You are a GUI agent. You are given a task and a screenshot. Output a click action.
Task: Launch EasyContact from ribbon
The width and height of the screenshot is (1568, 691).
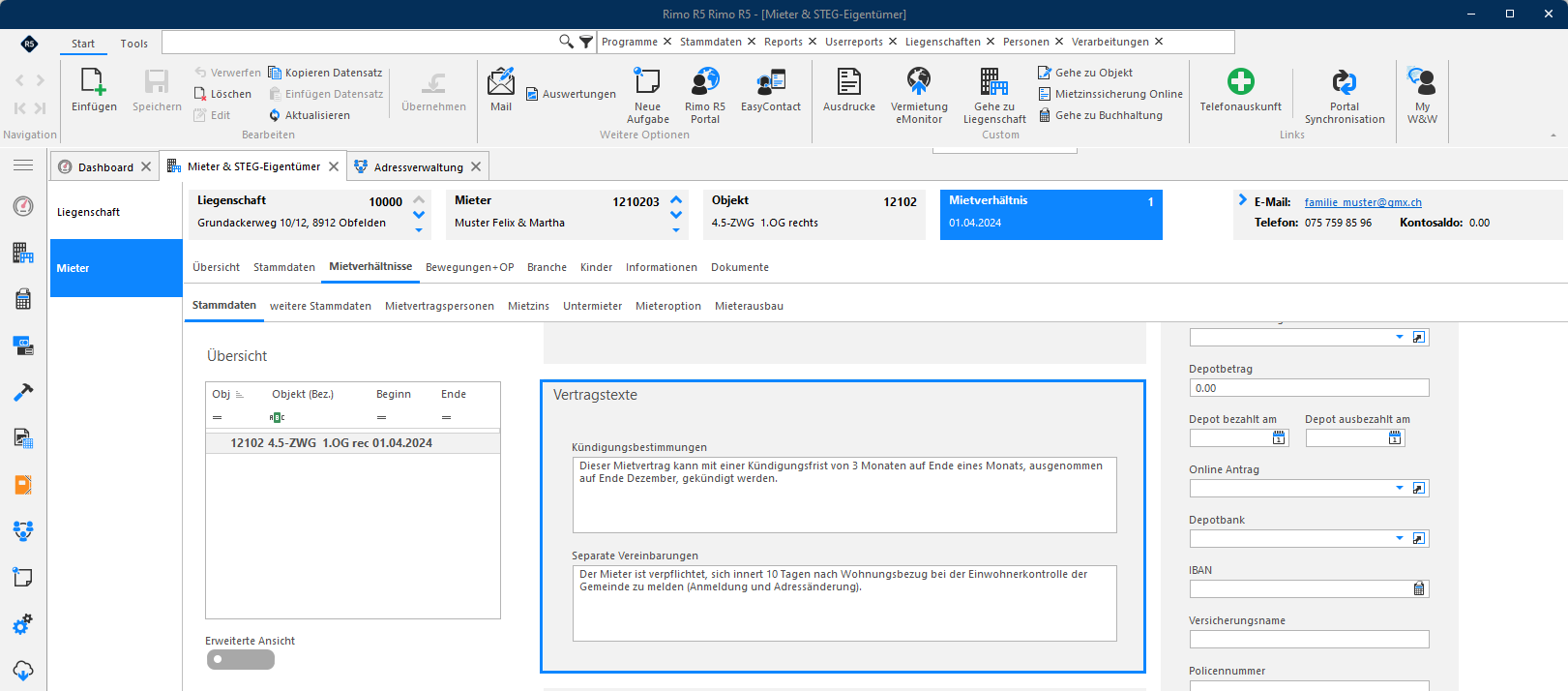[x=771, y=90]
